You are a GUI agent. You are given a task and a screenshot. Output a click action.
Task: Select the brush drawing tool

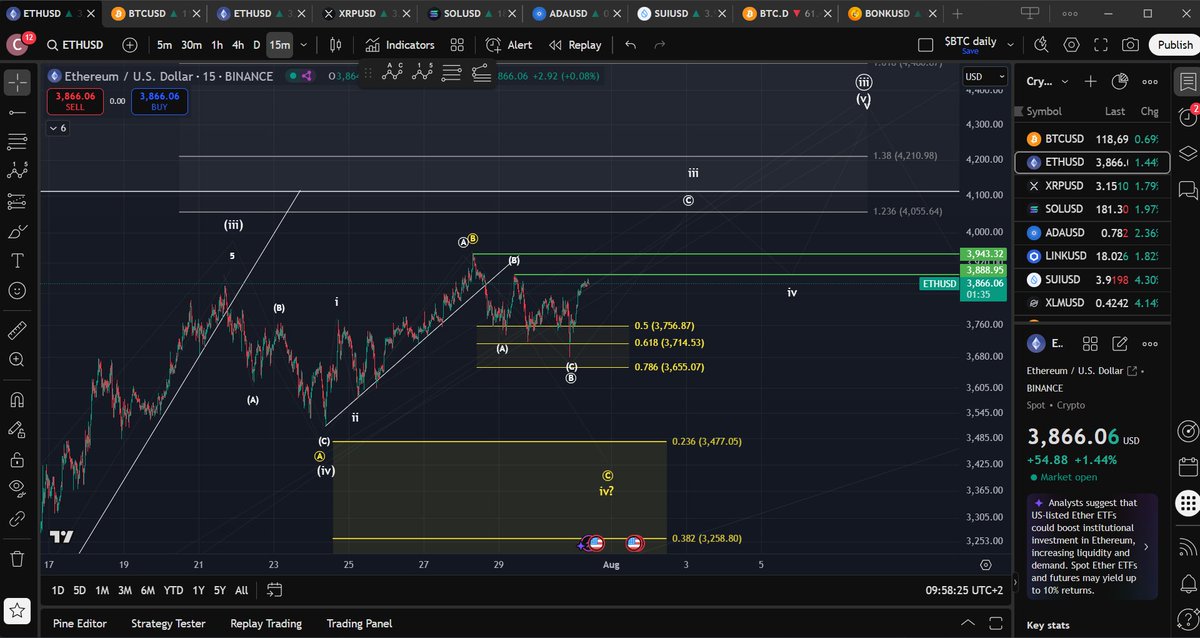[17, 231]
